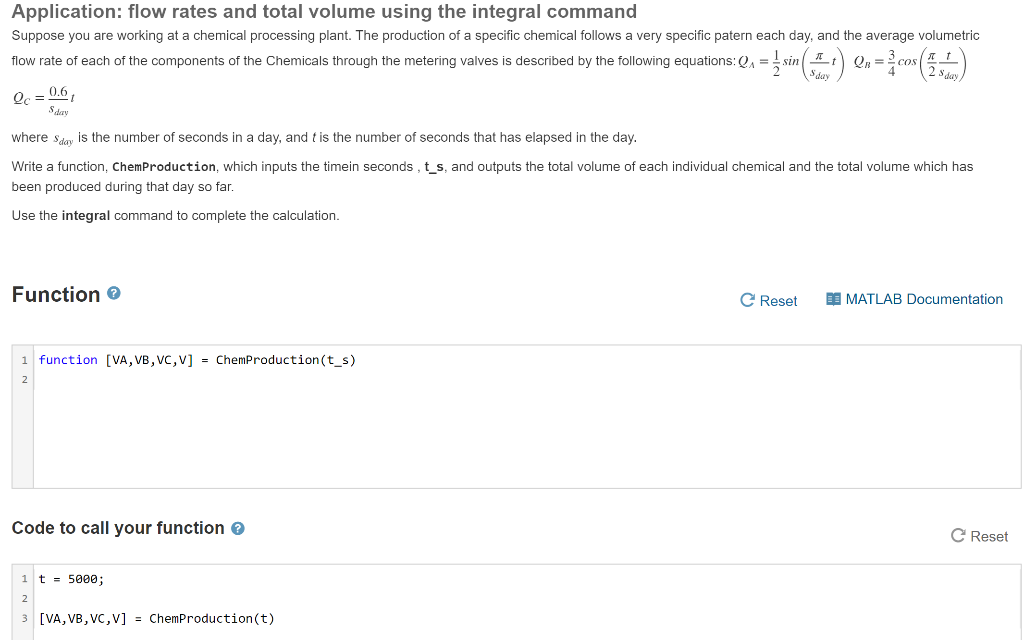Screen dimensions: 1024x640
Task: Click line number 2 in the call code editor
Action: tap(23, 598)
